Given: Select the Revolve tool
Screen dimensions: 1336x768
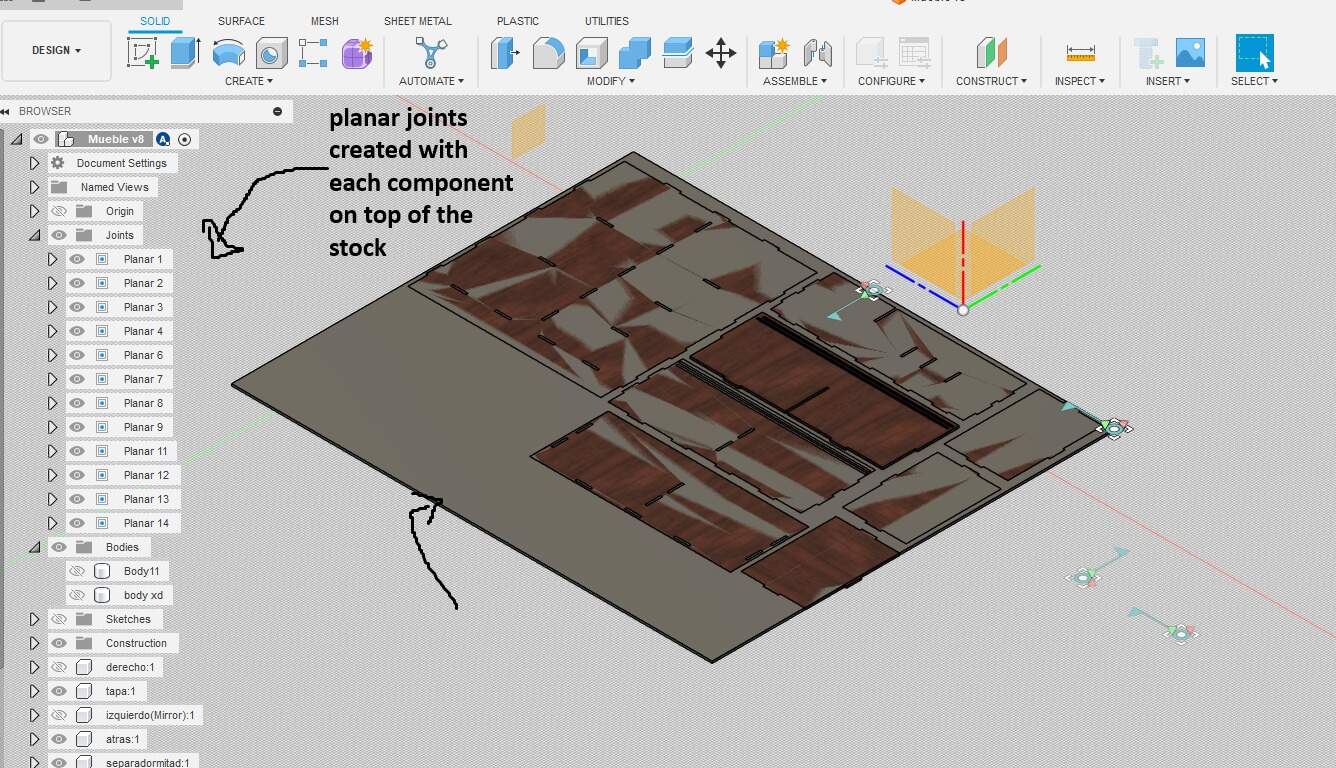Looking at the screenshot, I should pyautogui.click(x=229, y=52).
